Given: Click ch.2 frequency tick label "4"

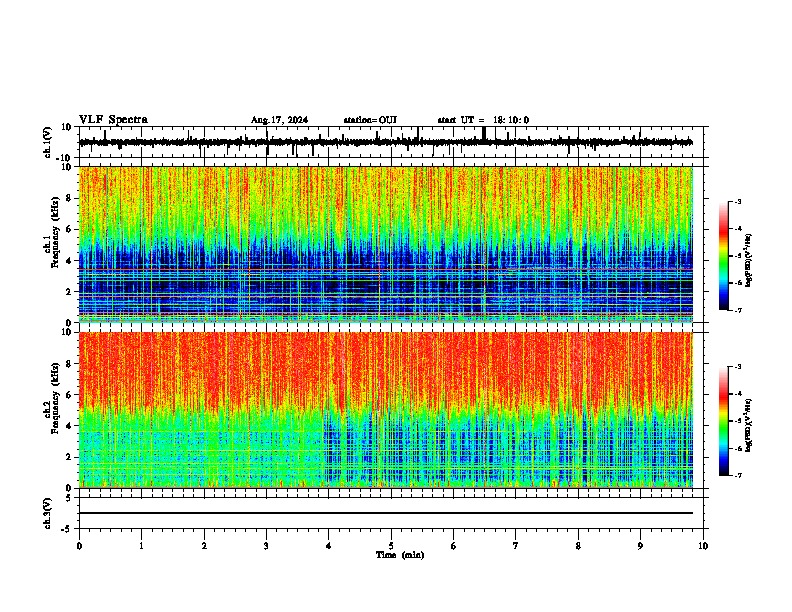Looking at the screenshot, I should (70, 426).
